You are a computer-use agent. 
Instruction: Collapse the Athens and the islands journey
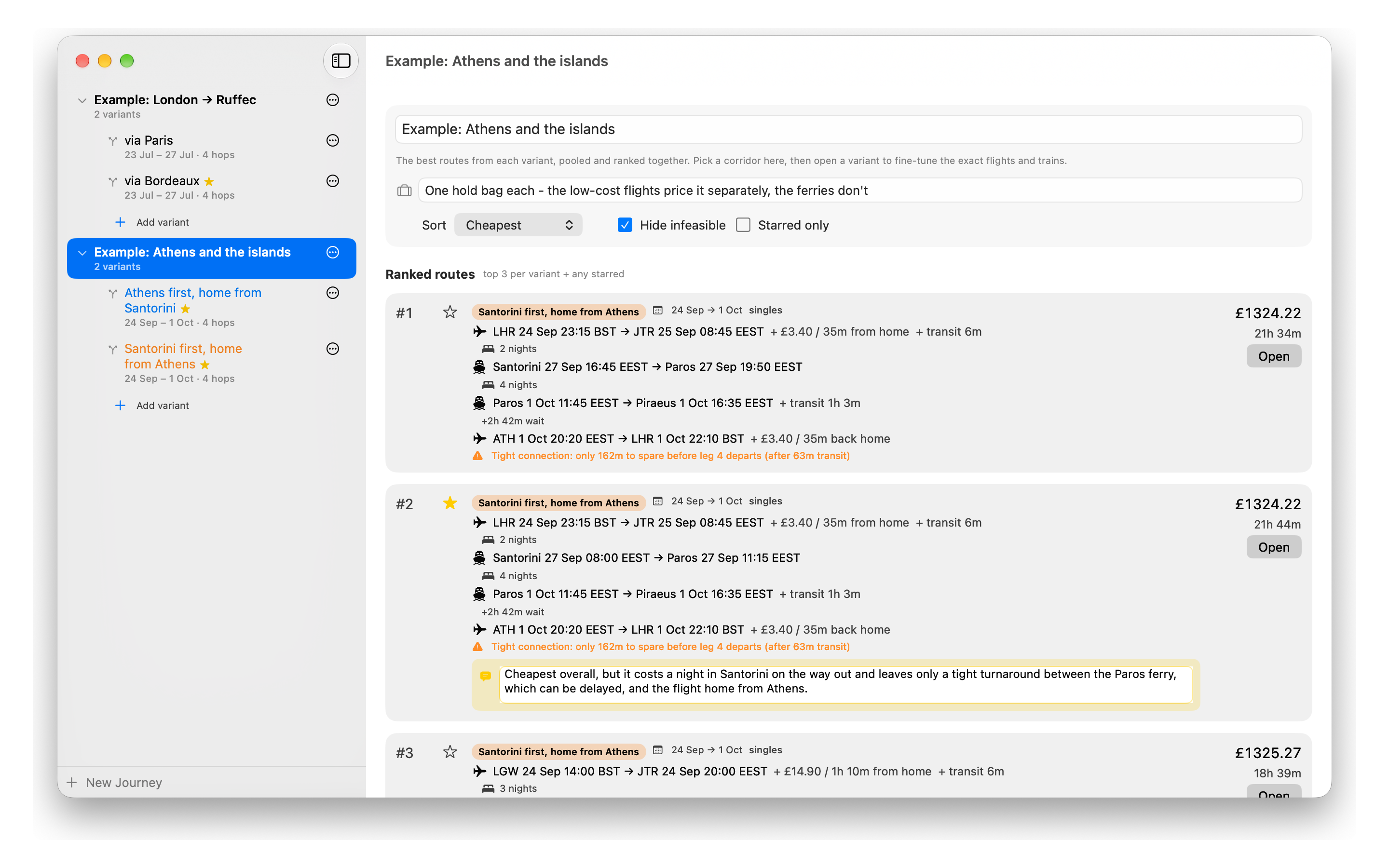[x=82, y=253]
